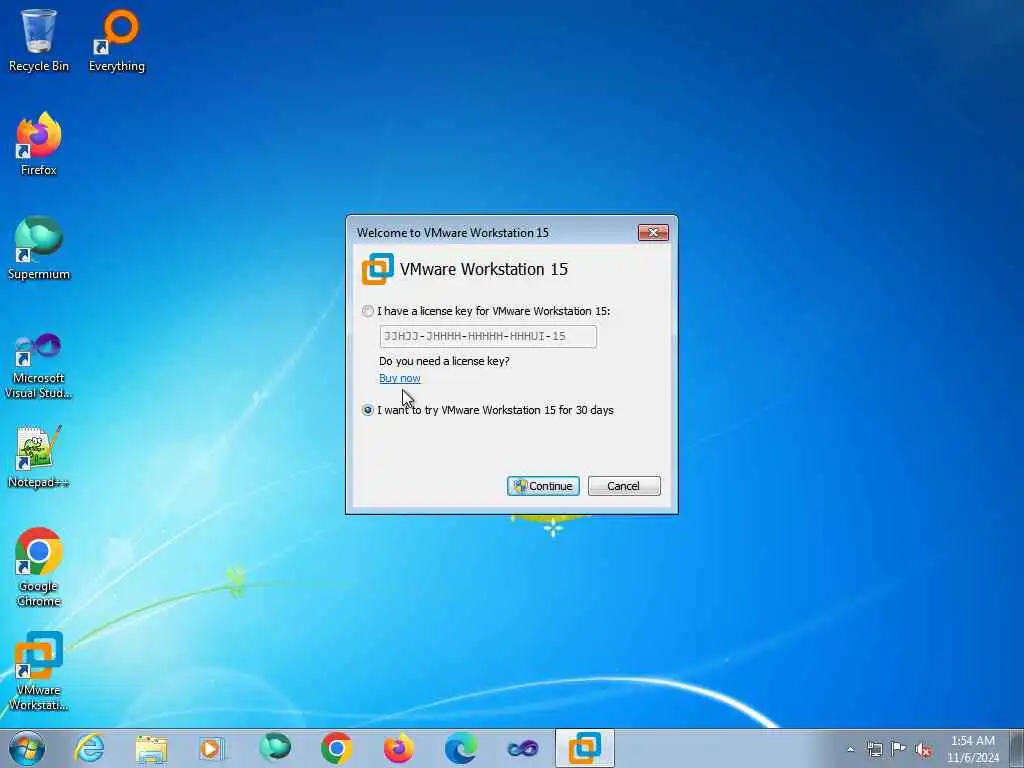
Task: Launch Firefox from the taskbar
Action: (x=398, y=748)
